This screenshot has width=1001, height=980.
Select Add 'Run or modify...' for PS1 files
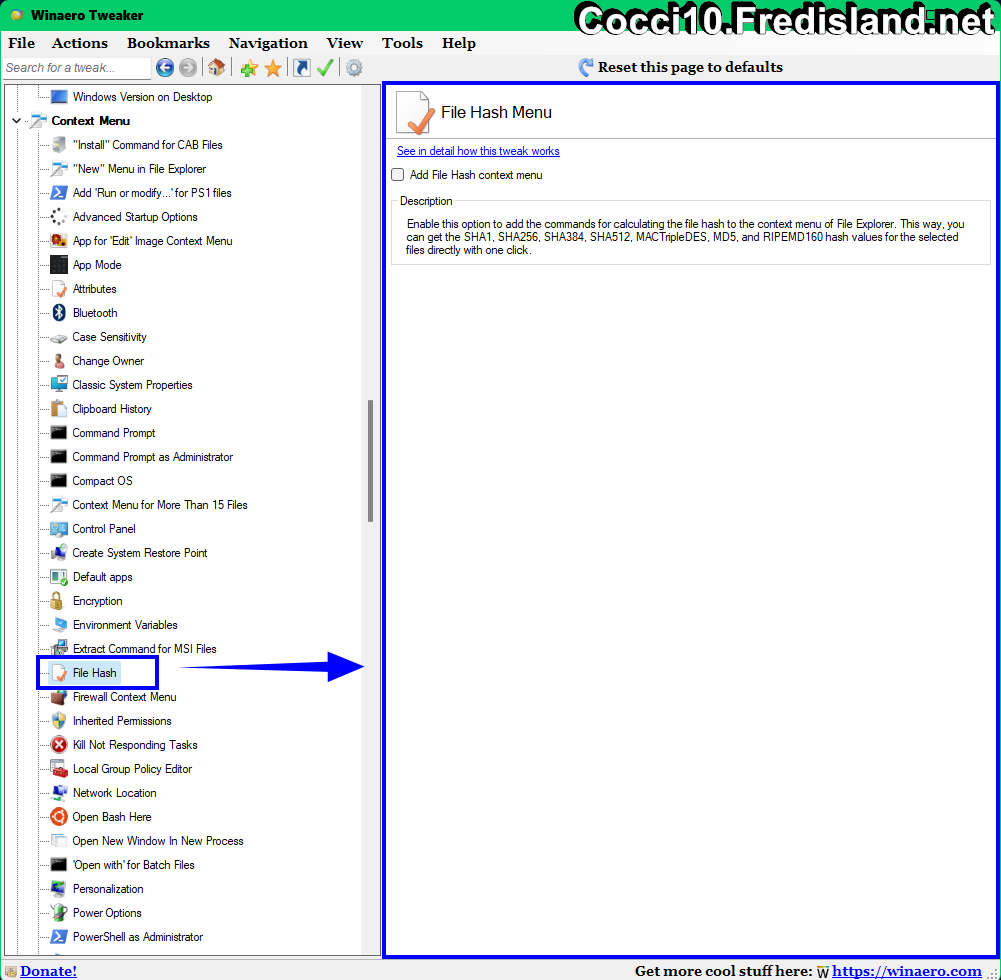[152, 193]
